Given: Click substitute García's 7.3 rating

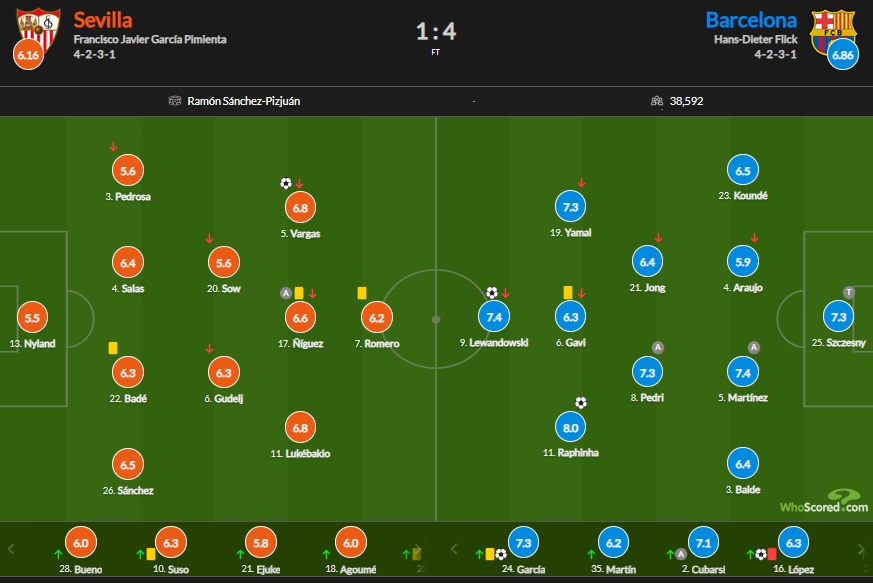Looking at the screenshot, I should tap(523, 543).
